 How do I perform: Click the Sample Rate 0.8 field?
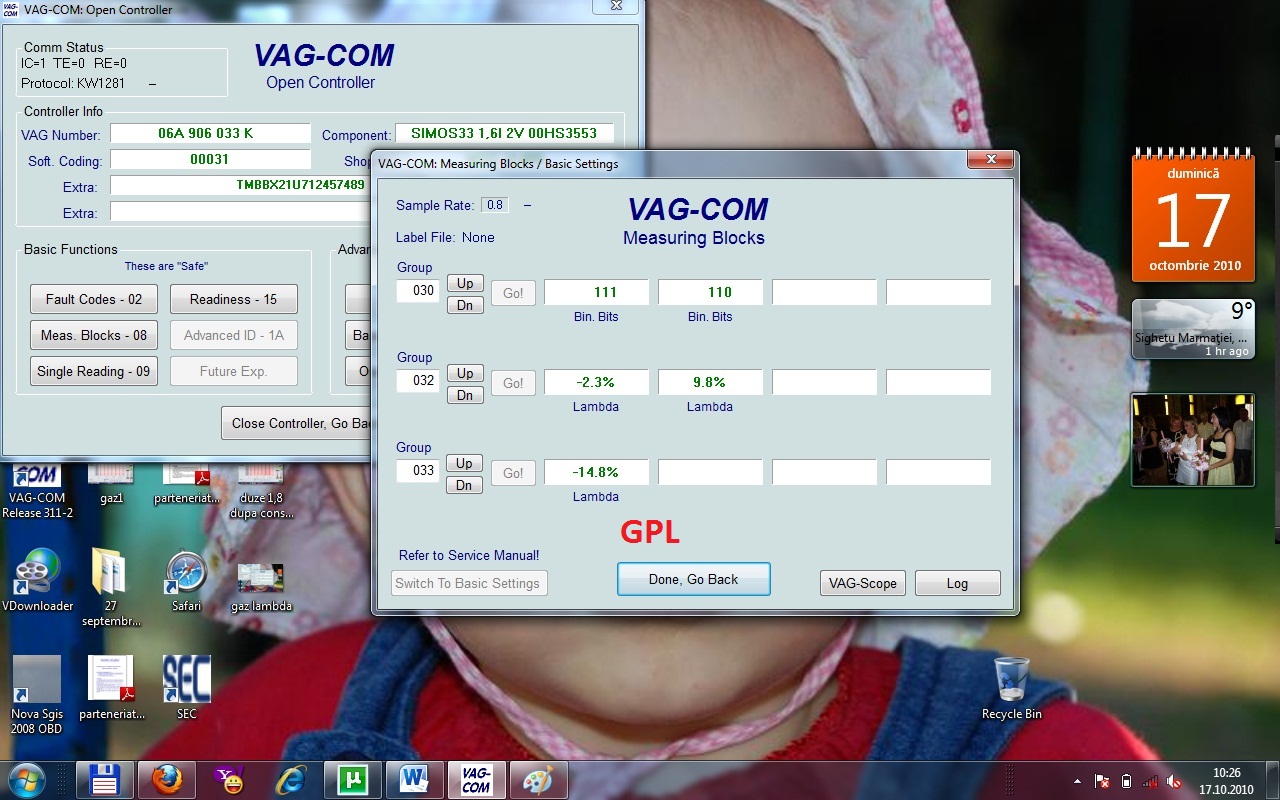[494, 205]
